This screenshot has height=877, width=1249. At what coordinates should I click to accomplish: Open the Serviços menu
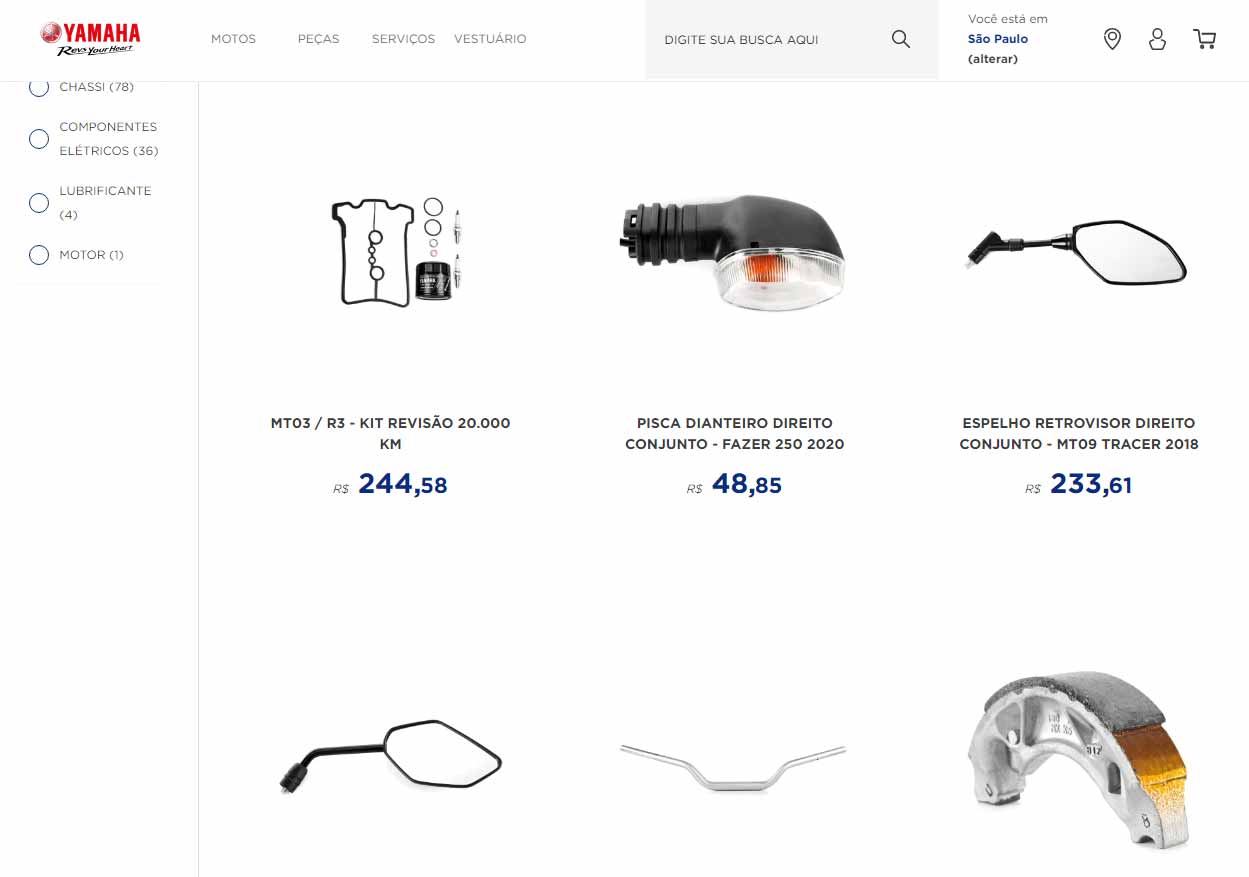click(x=403, y=39)
